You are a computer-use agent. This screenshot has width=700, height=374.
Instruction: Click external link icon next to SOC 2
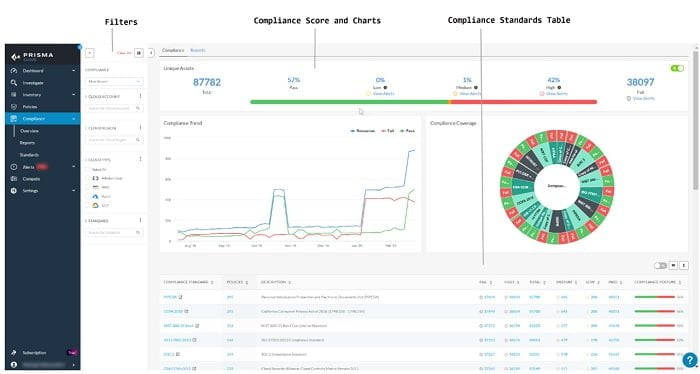178,354
